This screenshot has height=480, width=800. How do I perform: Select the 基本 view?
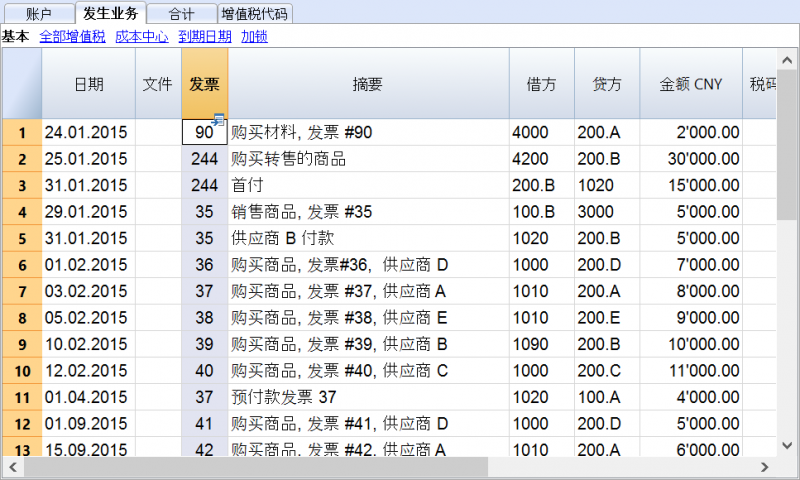click(15, 36)
